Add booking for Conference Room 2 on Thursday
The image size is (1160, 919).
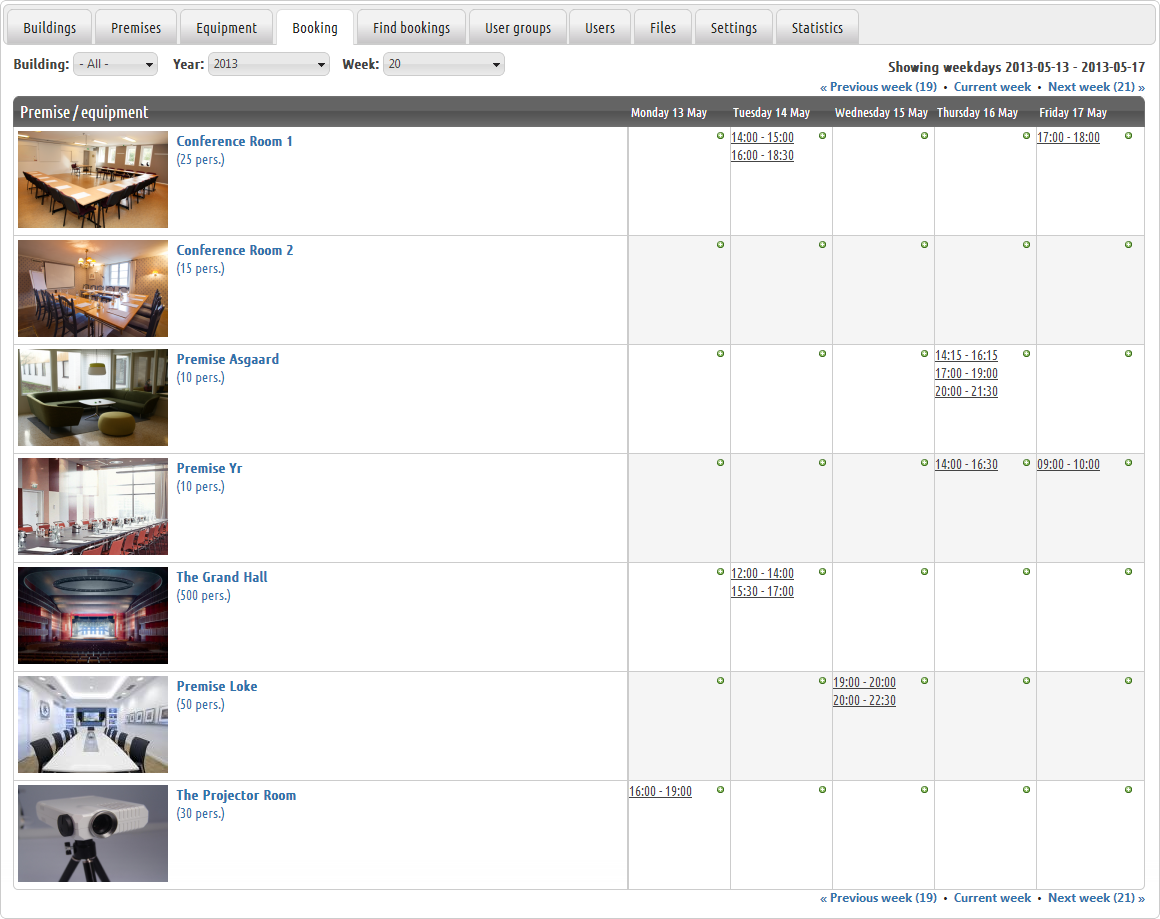1027,245
